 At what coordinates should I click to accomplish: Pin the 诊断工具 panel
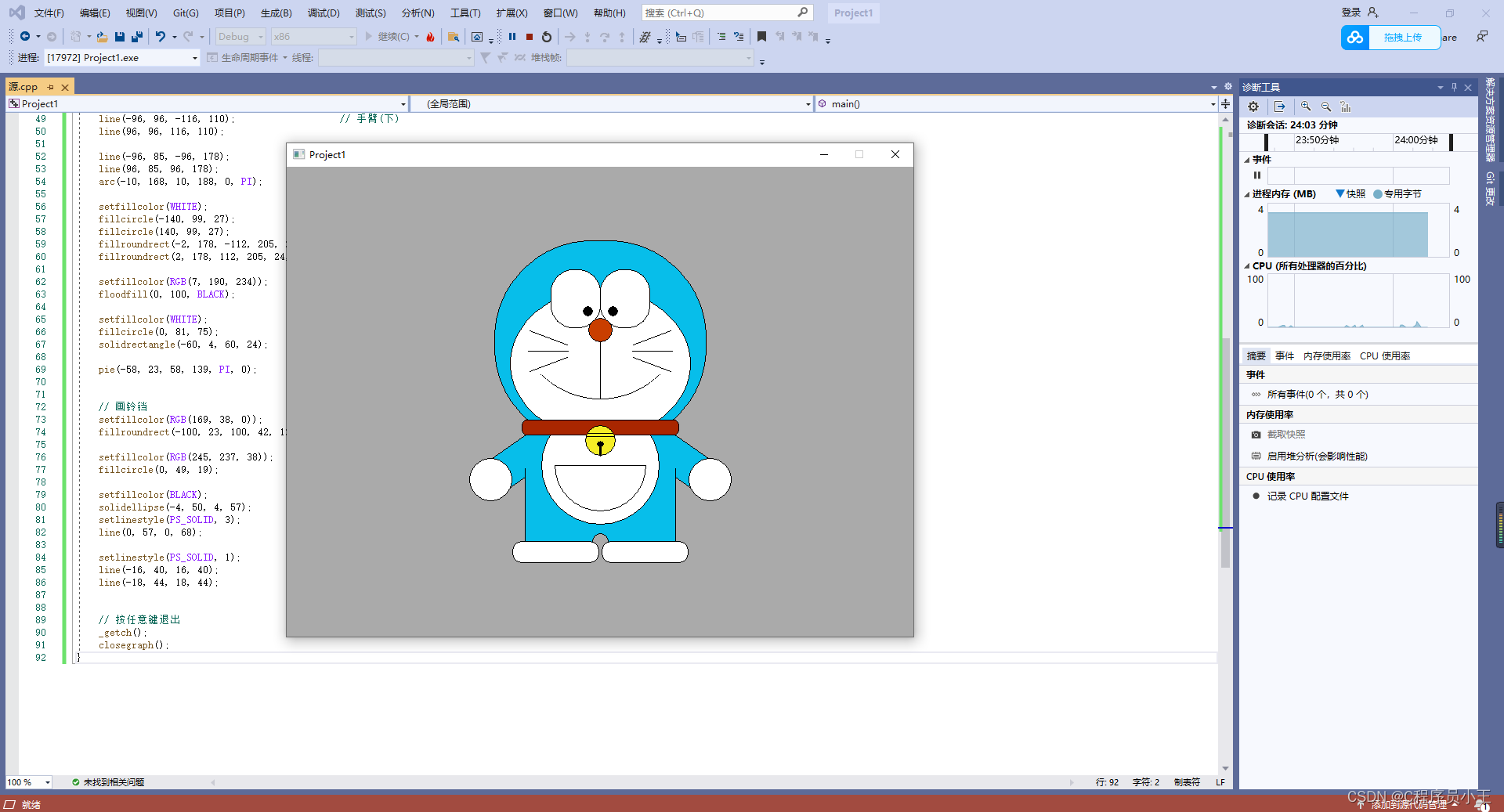coord(1454,87)
